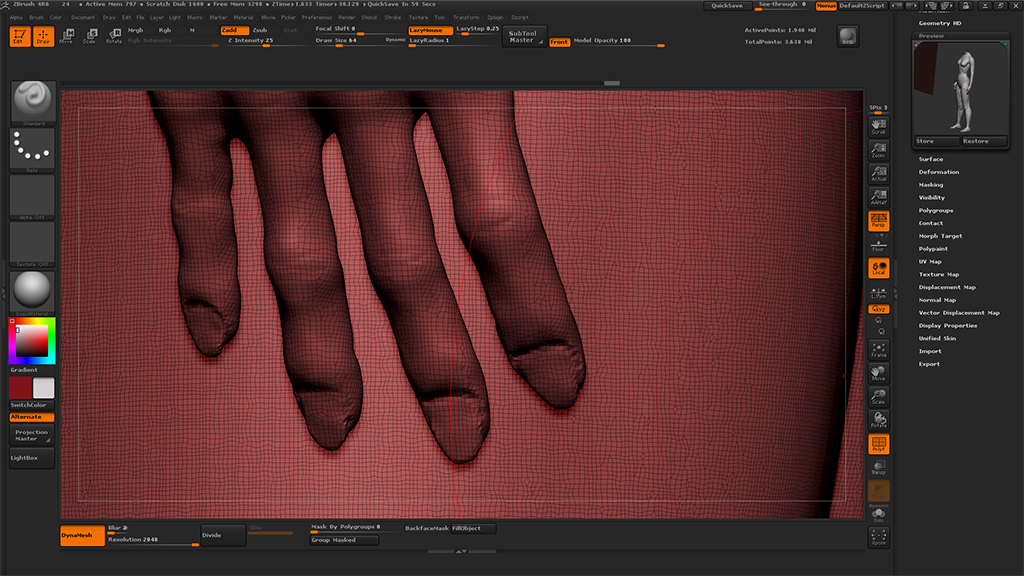Toggle LazyMouse option
The width and height of the screenshot is (1024, 576).
point(430,30)
